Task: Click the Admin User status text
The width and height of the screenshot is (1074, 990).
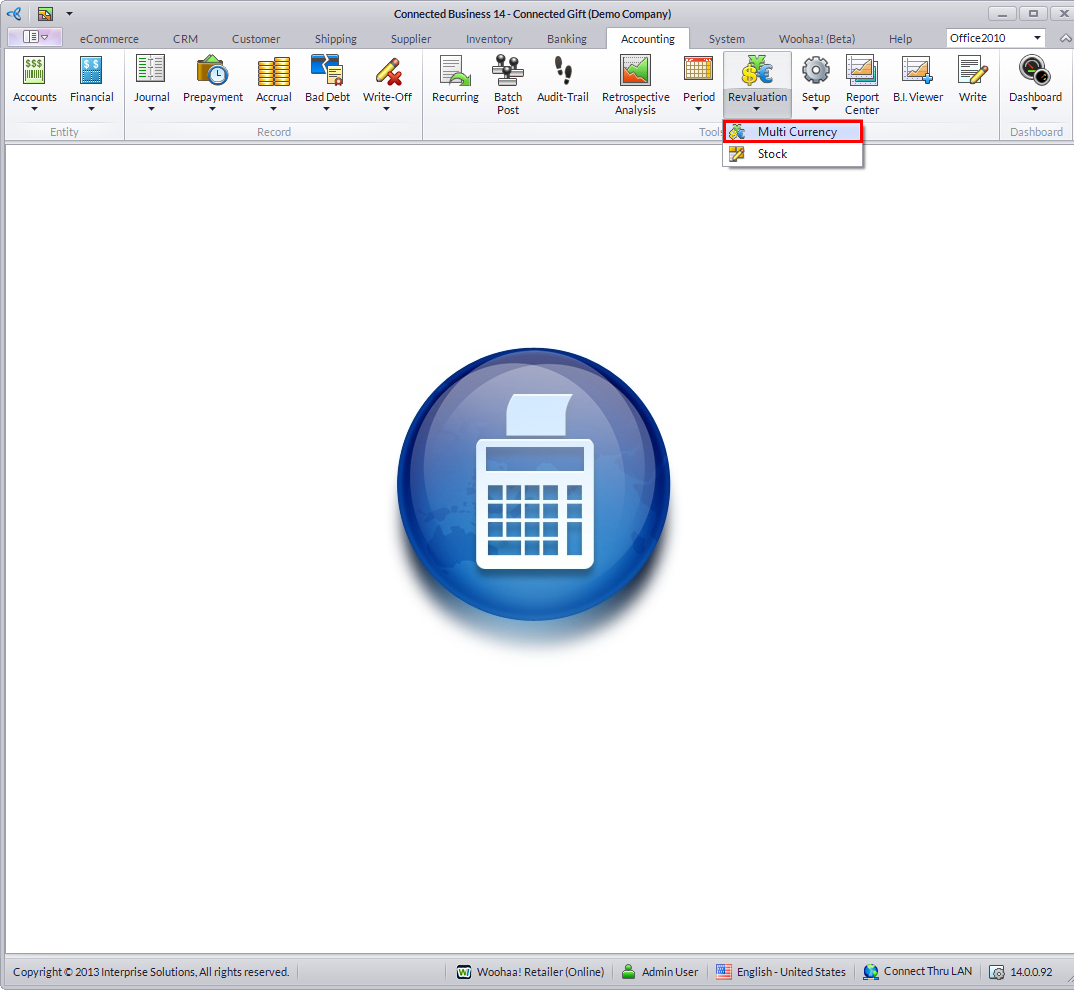Action: [x=669, y=972]
